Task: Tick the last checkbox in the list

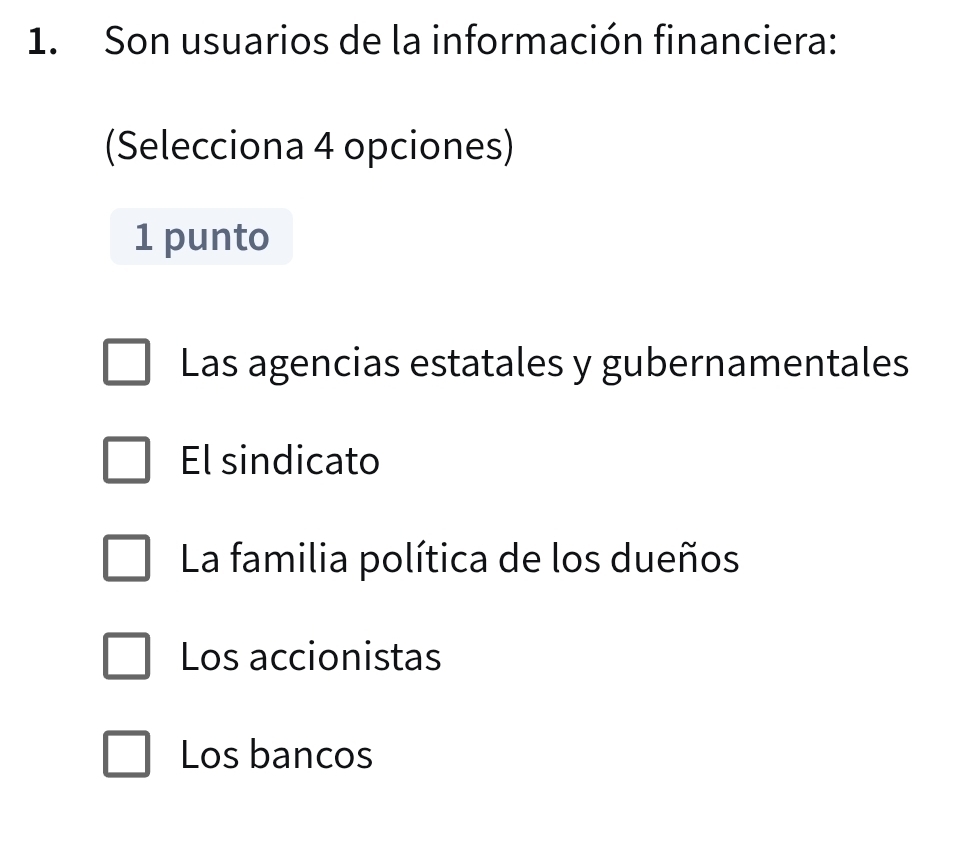Action: 127,754
